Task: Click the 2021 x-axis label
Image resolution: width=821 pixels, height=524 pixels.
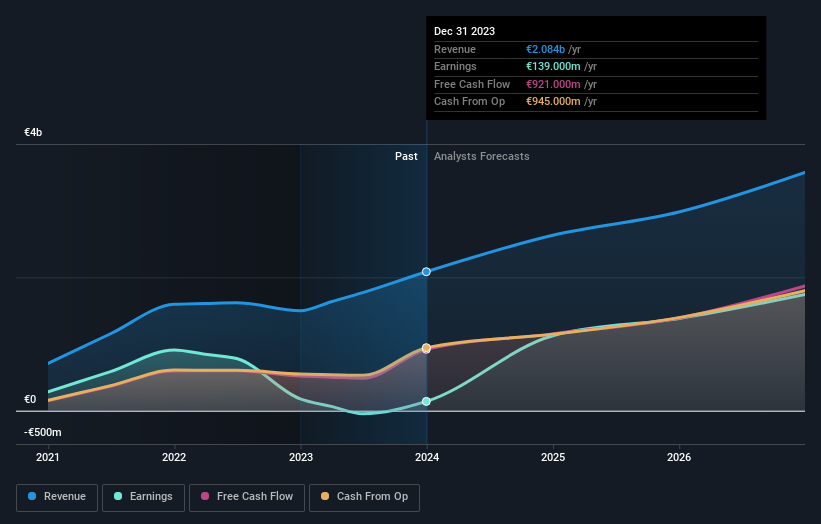Action: coord(48,458)
